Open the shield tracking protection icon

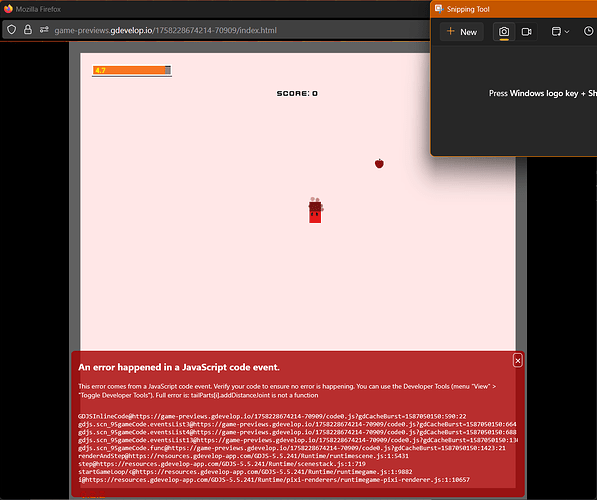[x=11, y=30]
